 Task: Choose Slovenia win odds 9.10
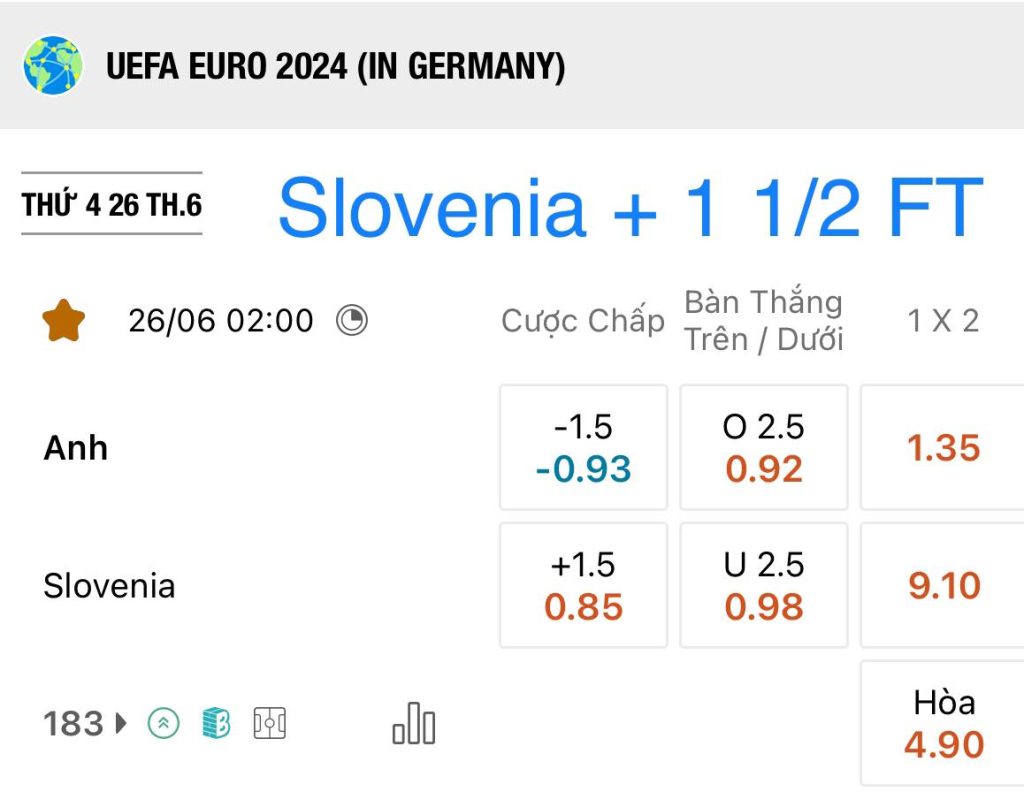(943, 585)
